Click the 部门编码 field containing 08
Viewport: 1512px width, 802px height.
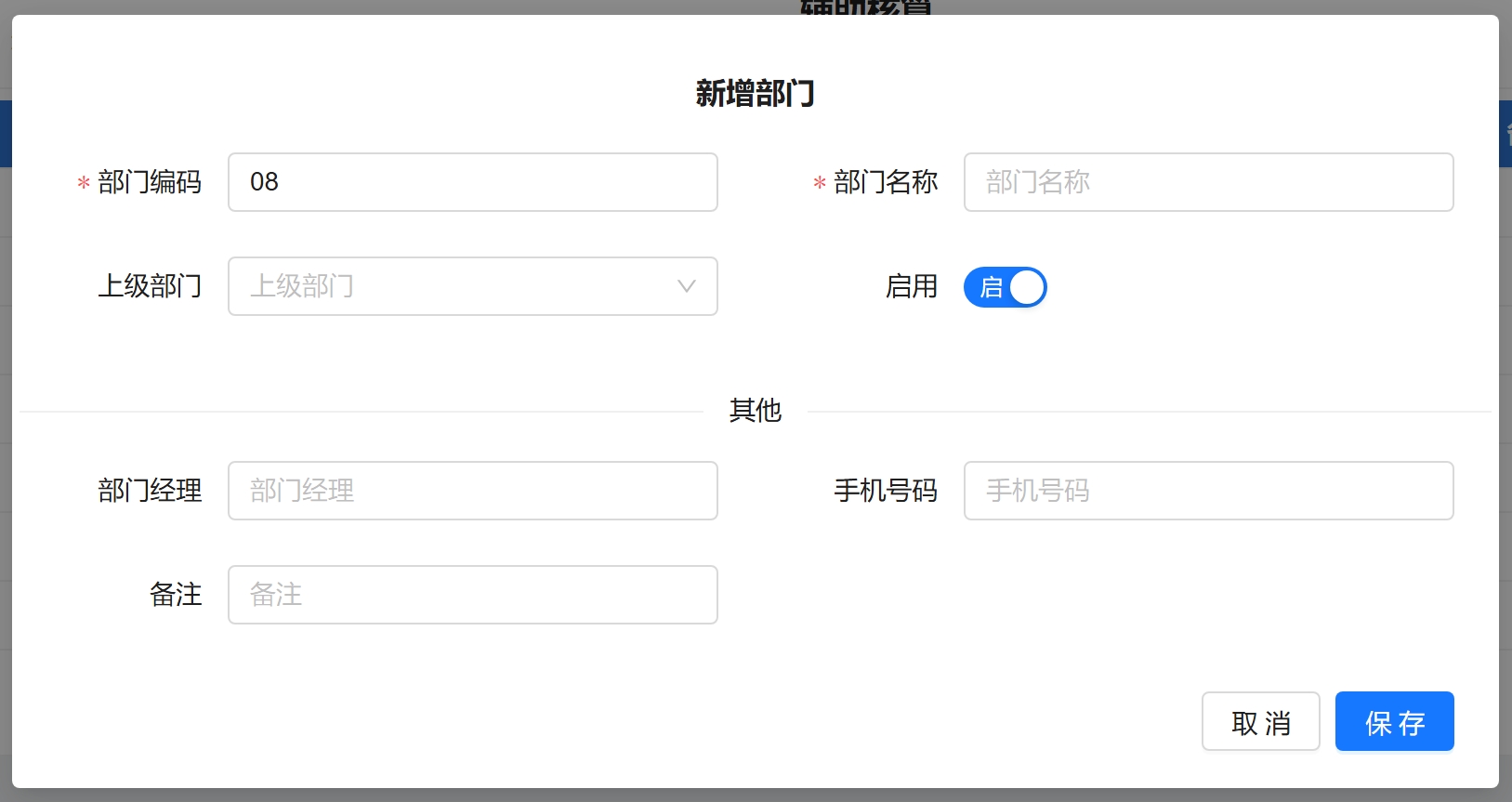click(x=472, y=182)
